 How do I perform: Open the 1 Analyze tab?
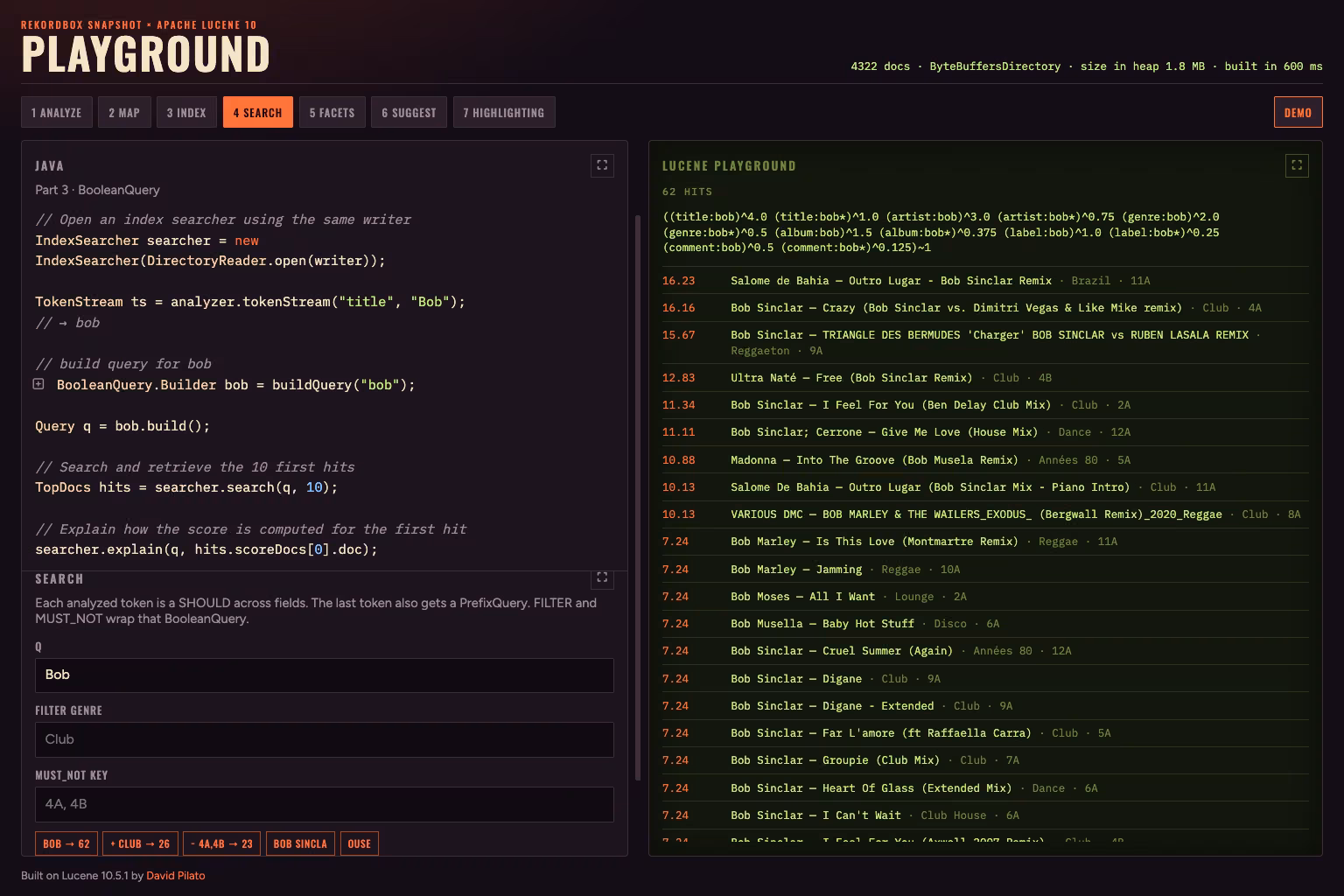(57, 112)
